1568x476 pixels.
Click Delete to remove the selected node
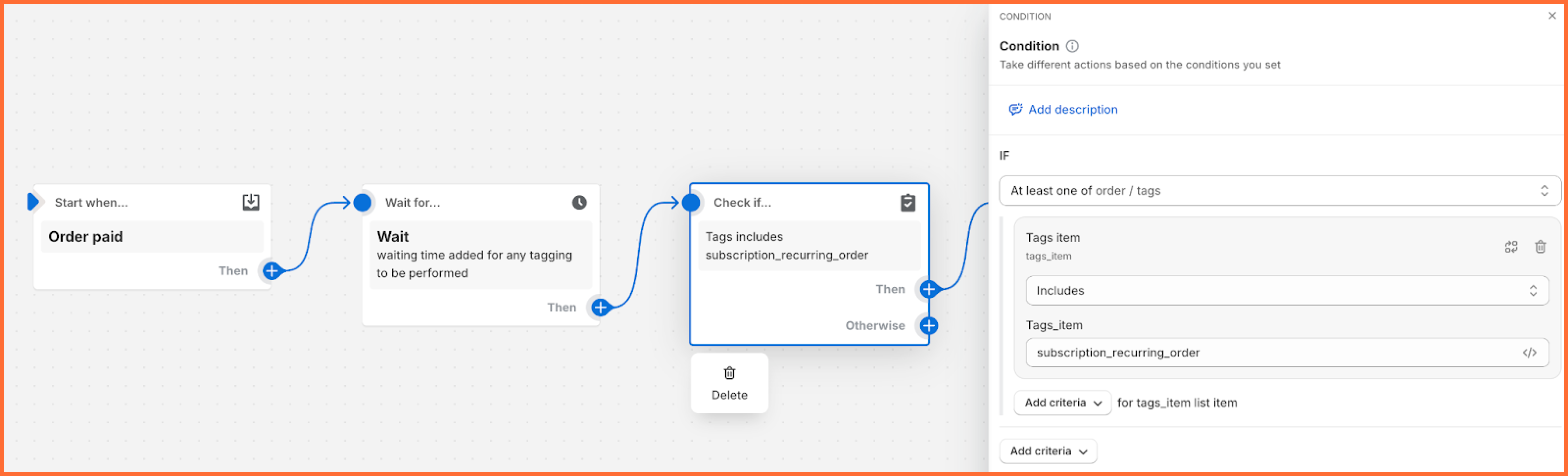[729, 394]
